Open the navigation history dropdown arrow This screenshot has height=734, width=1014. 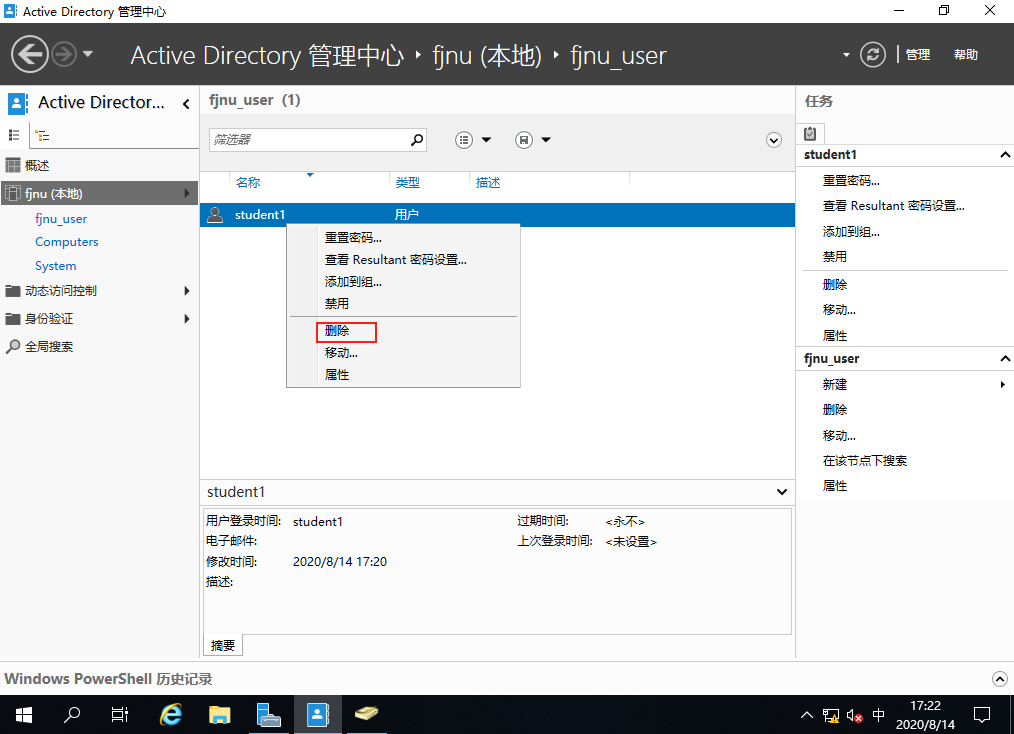88,54
